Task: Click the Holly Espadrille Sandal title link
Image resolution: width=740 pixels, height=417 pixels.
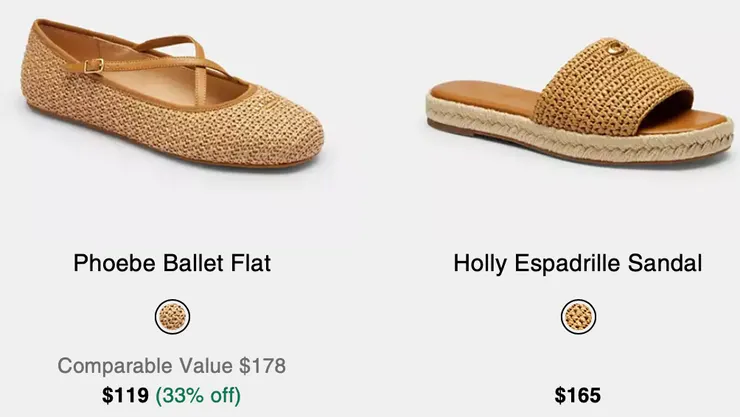Action: pyautogui.click(x=577, y=264)
